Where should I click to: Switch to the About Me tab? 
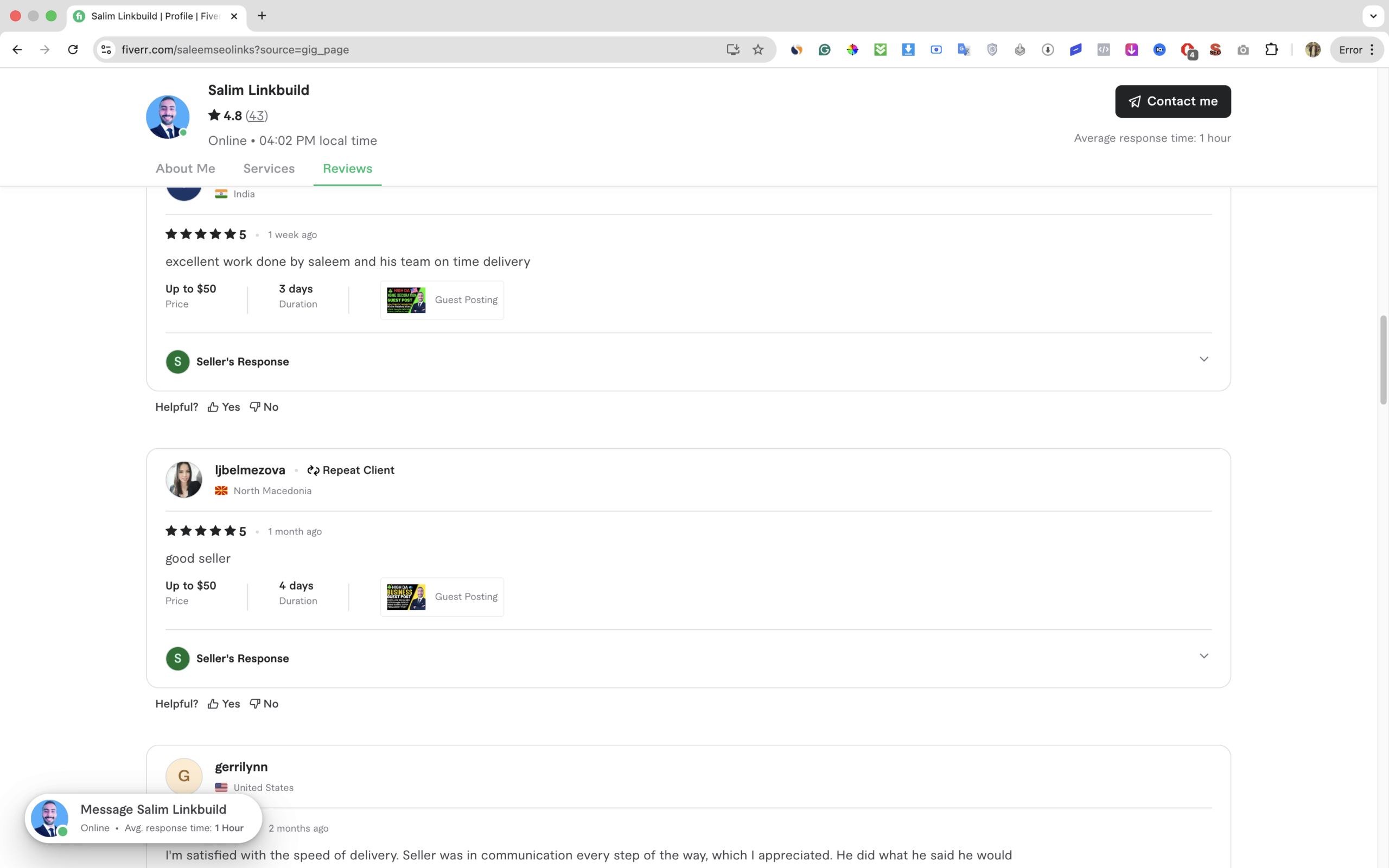coord(186,169)
